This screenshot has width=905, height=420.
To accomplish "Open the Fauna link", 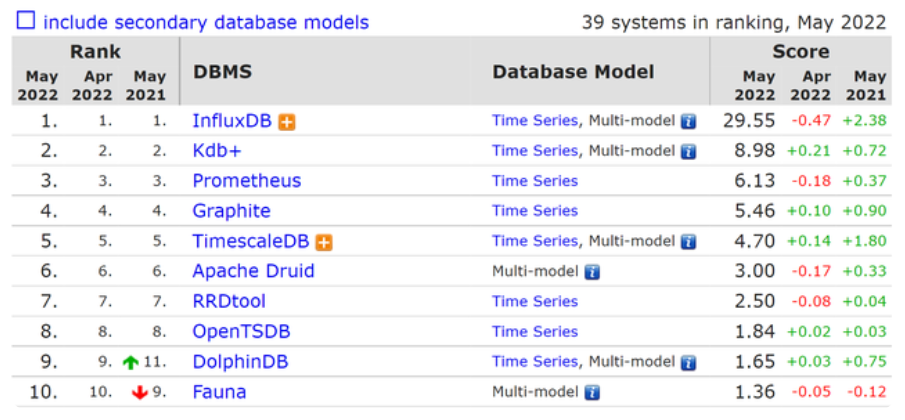I will (219, 392).
